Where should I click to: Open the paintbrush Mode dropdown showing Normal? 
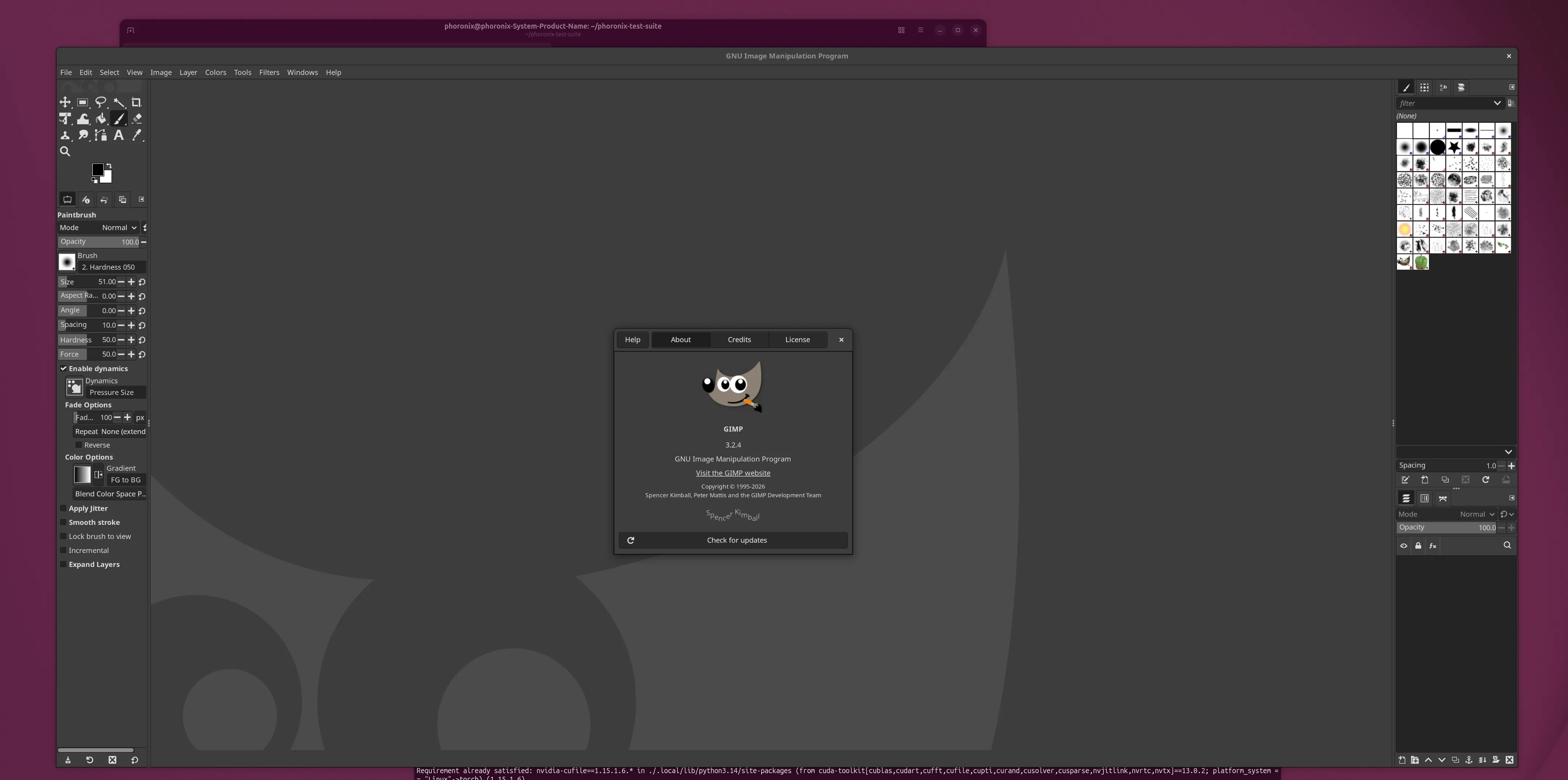point(119,227)
